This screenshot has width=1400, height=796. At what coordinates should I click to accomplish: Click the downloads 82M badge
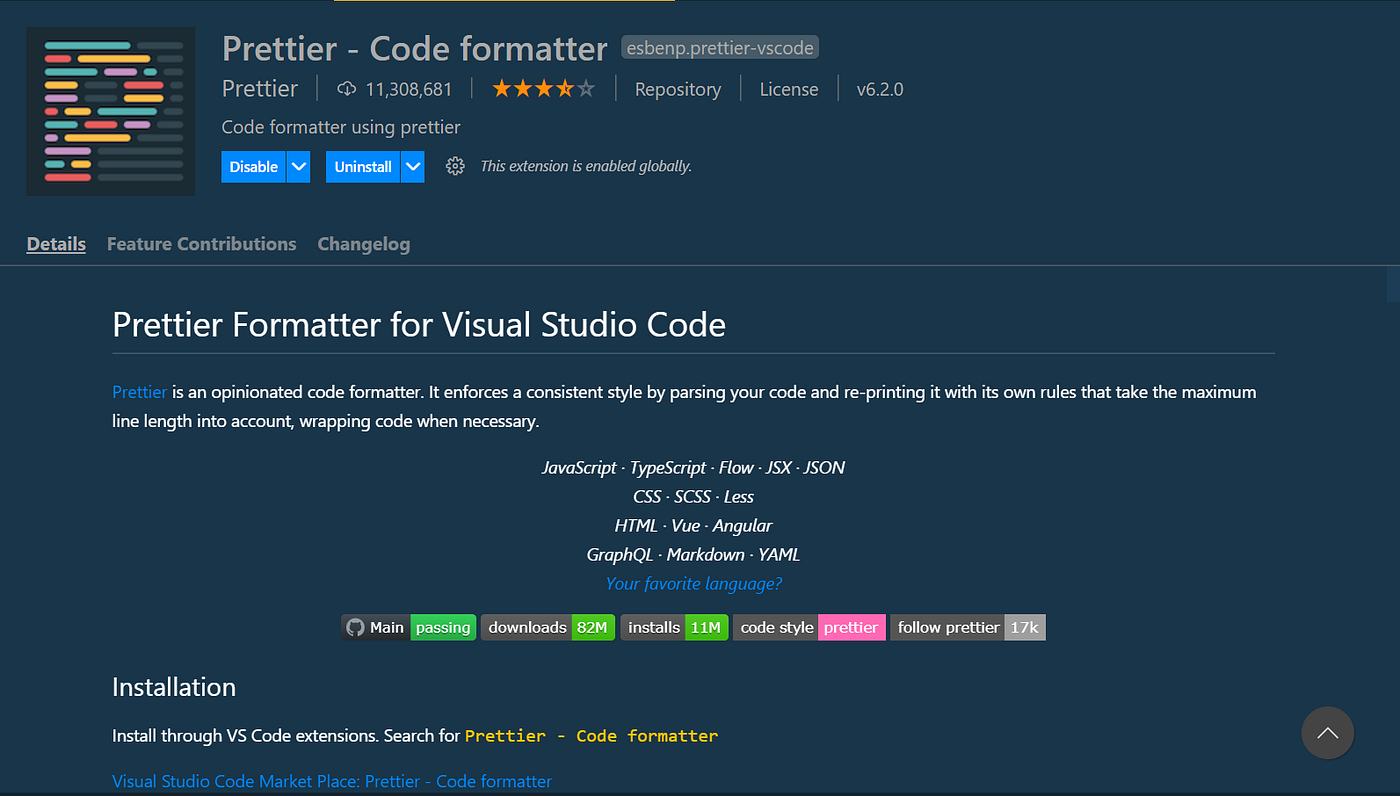tap(548, 627)
